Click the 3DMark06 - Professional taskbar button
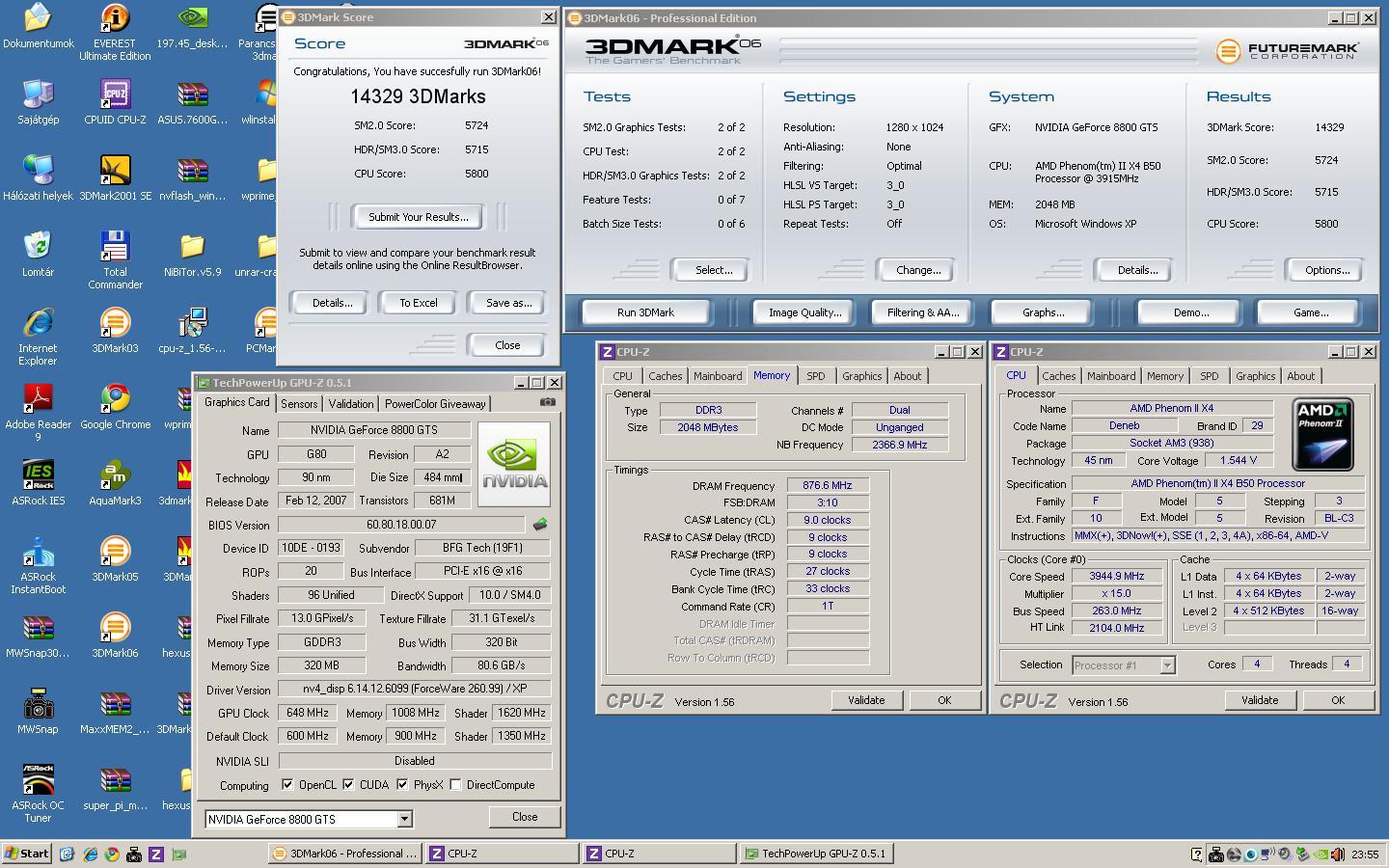The height and width of the screenshot is (868, 1389). click(344, 854)
